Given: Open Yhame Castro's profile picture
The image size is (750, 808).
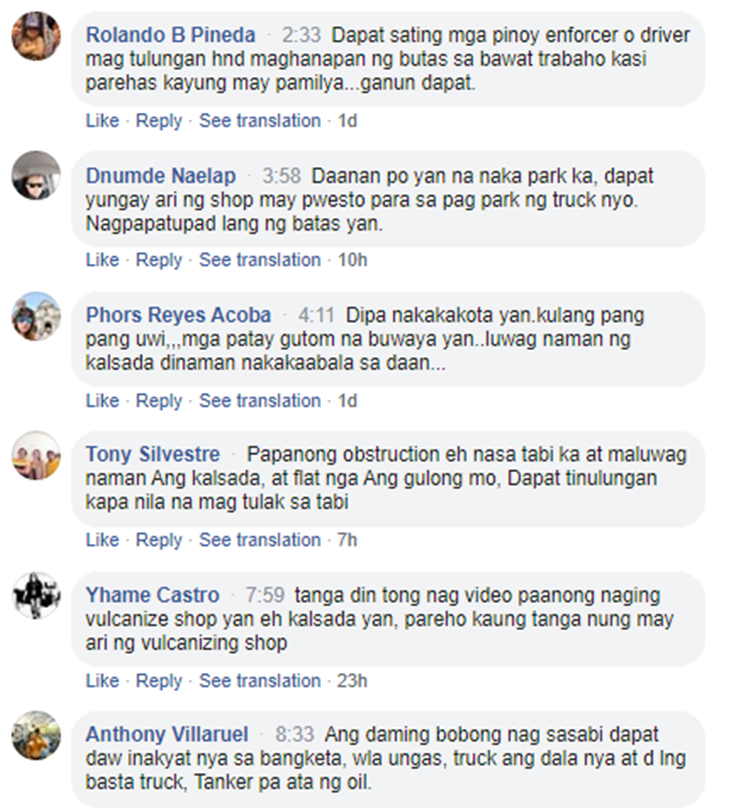Looking at the screenshot, I should [x=36, y=595].
